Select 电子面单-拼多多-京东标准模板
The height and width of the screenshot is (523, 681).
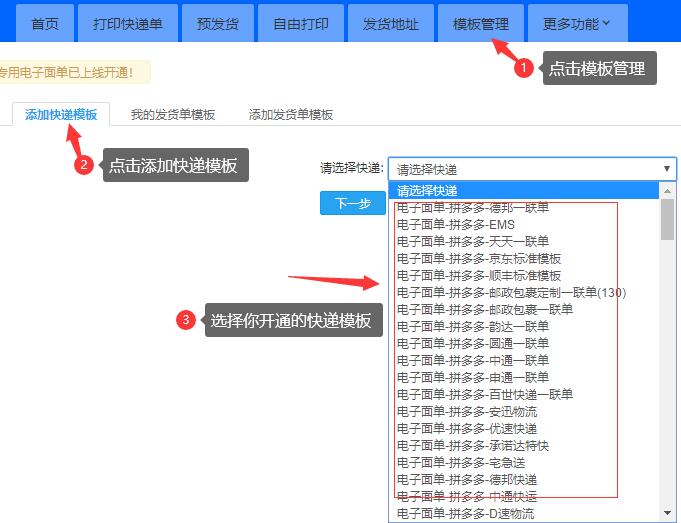point(523,258)
